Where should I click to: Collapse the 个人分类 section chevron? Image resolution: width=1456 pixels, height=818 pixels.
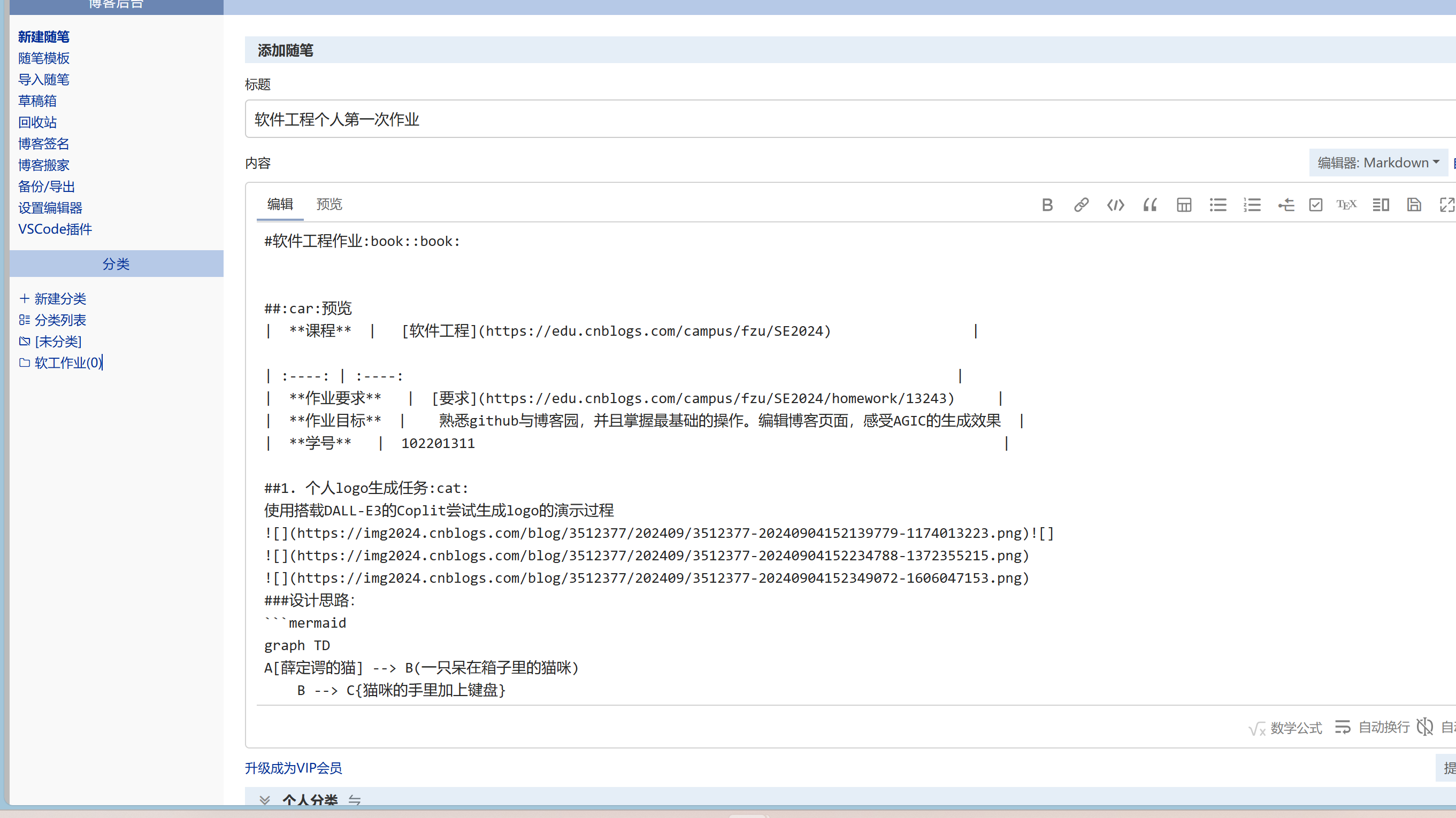[x=265, y=800]
